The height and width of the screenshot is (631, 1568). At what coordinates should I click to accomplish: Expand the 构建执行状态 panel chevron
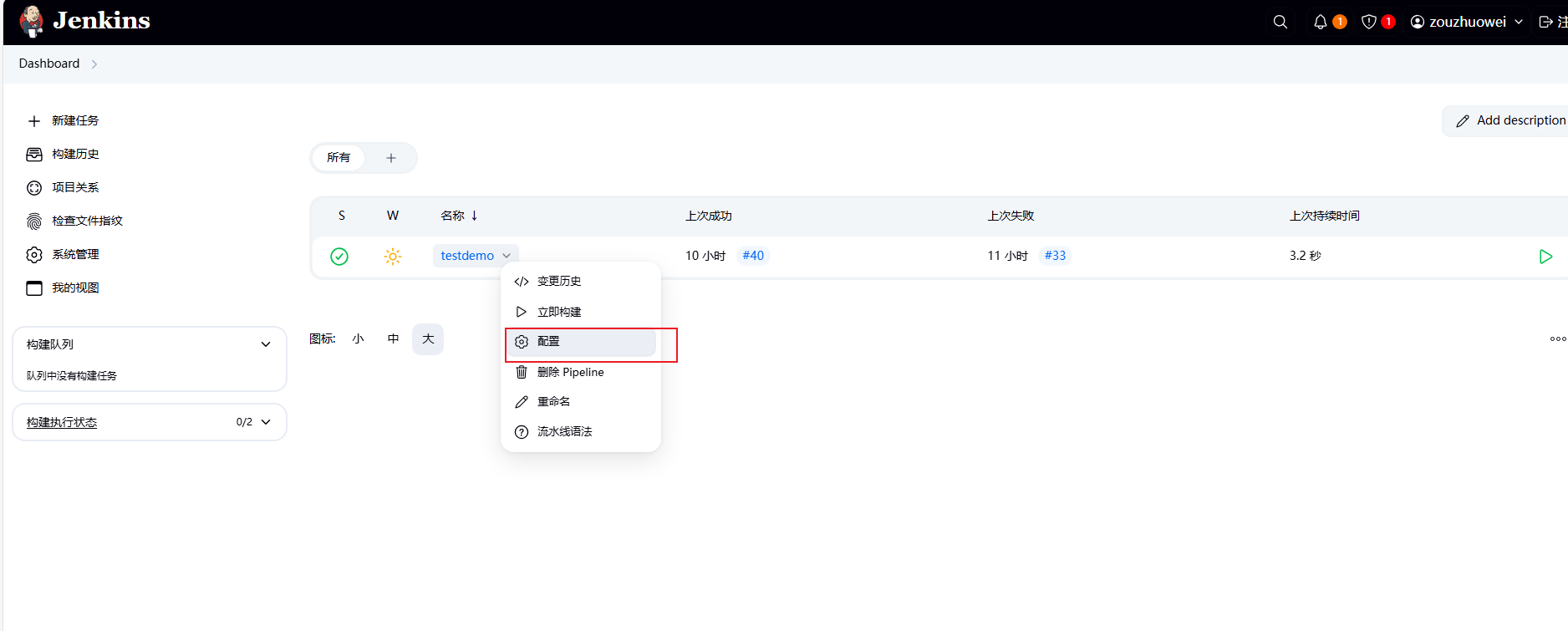click(x=266, y=422)
